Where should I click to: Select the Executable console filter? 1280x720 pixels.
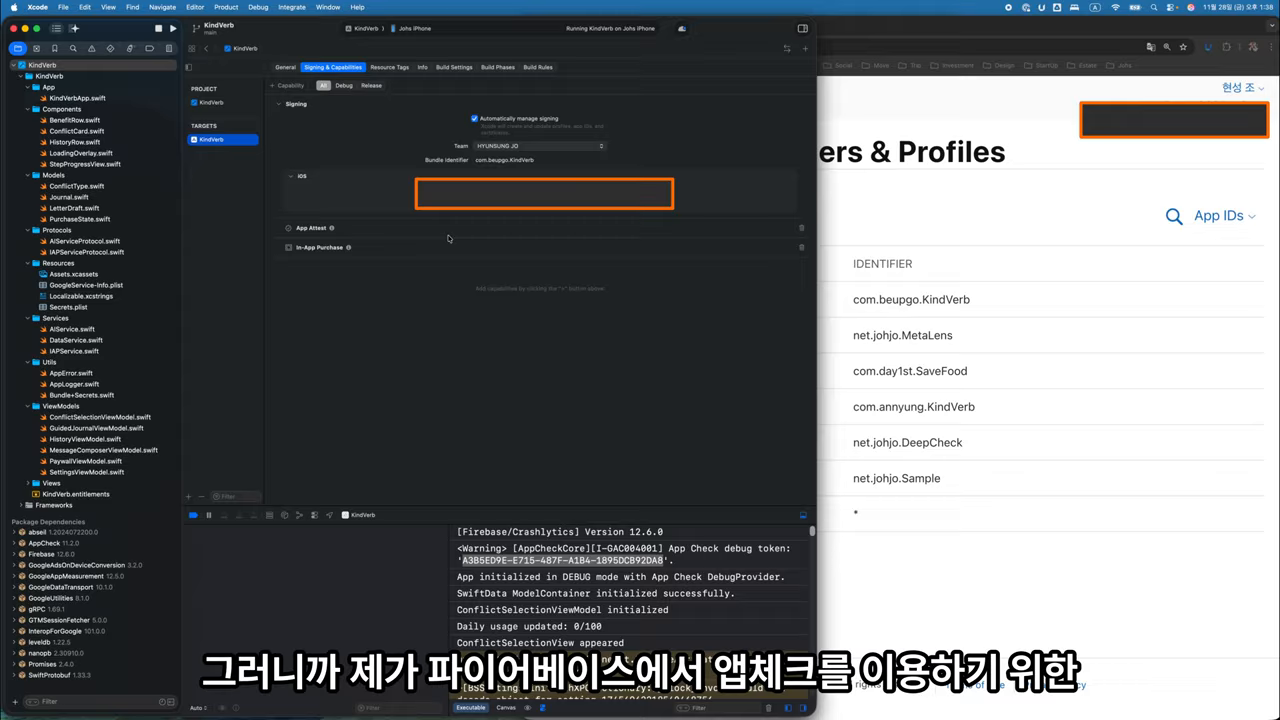[x=471, y=708]
